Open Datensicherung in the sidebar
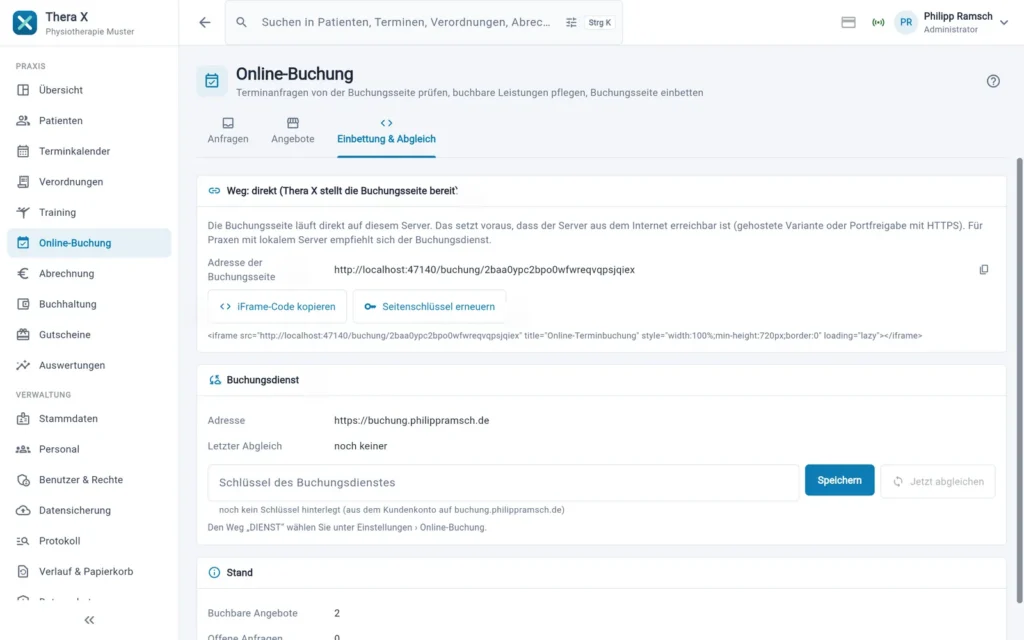 (89, 511)
